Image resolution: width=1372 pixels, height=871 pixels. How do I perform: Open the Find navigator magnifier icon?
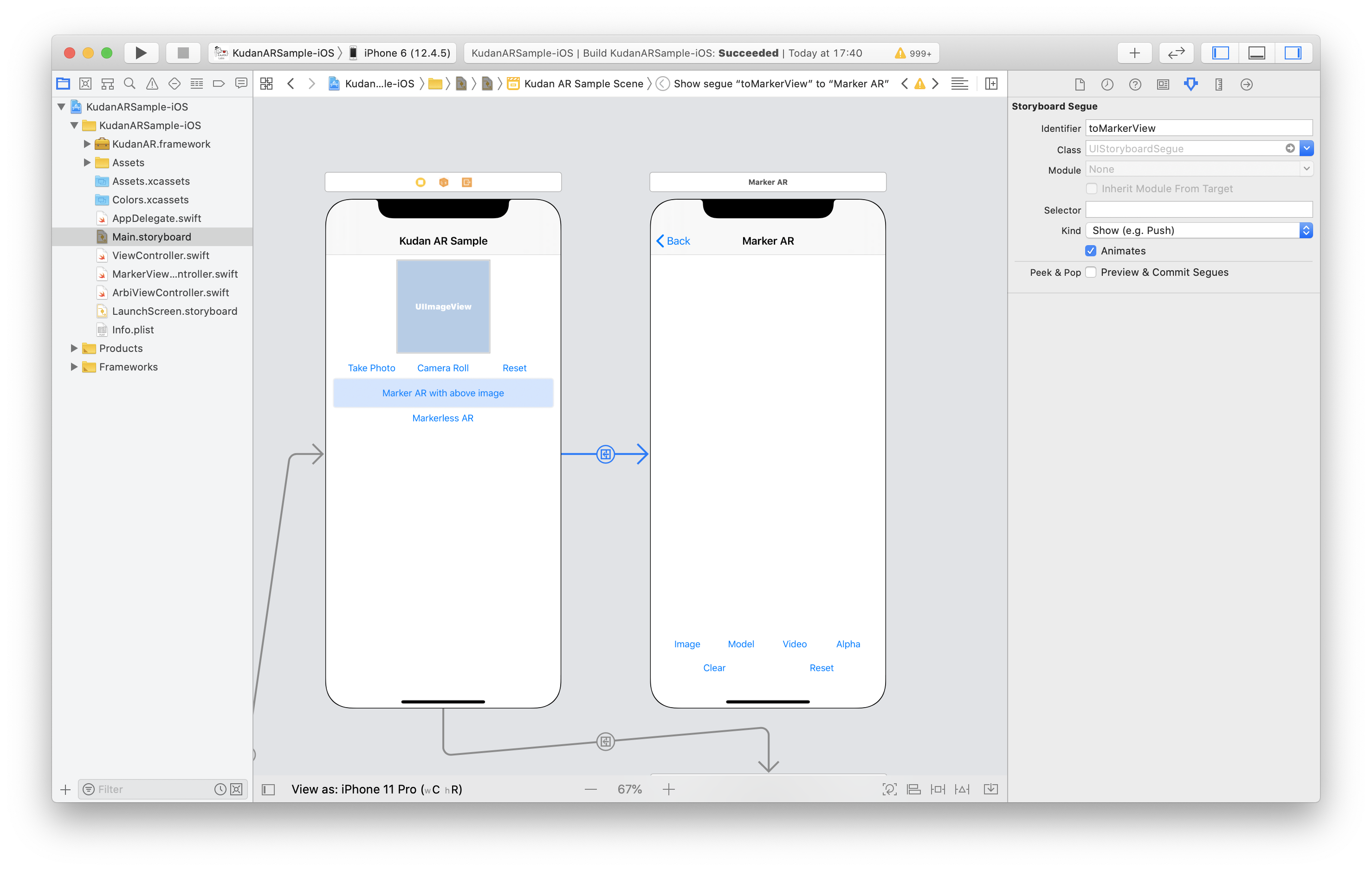tap(130, 84)
